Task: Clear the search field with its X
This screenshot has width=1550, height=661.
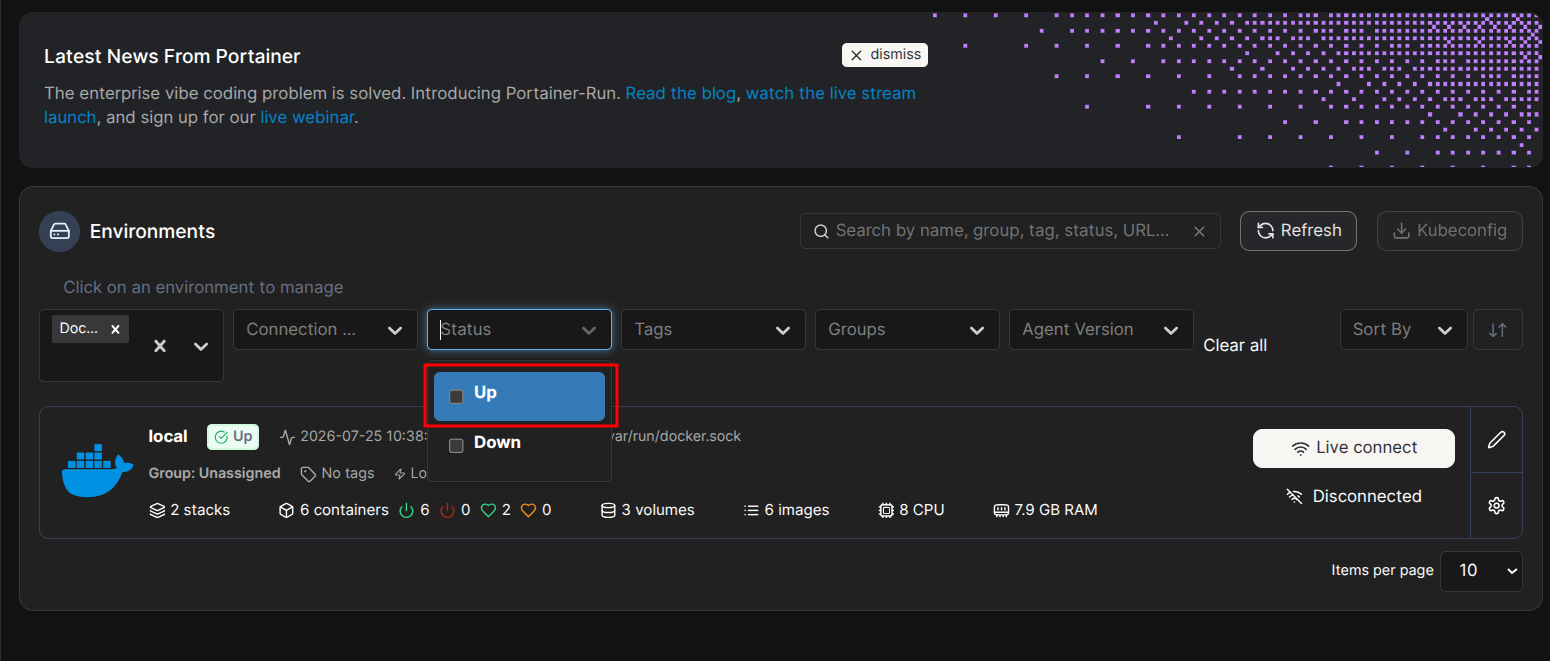Action: pyautogui.click(x=1199, y=232)
